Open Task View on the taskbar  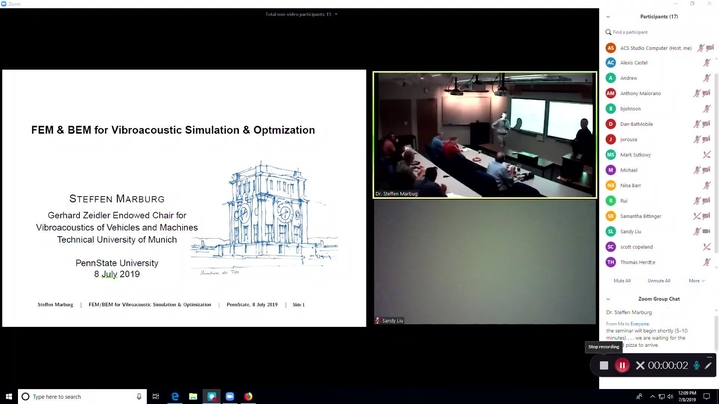coord(156,397)
